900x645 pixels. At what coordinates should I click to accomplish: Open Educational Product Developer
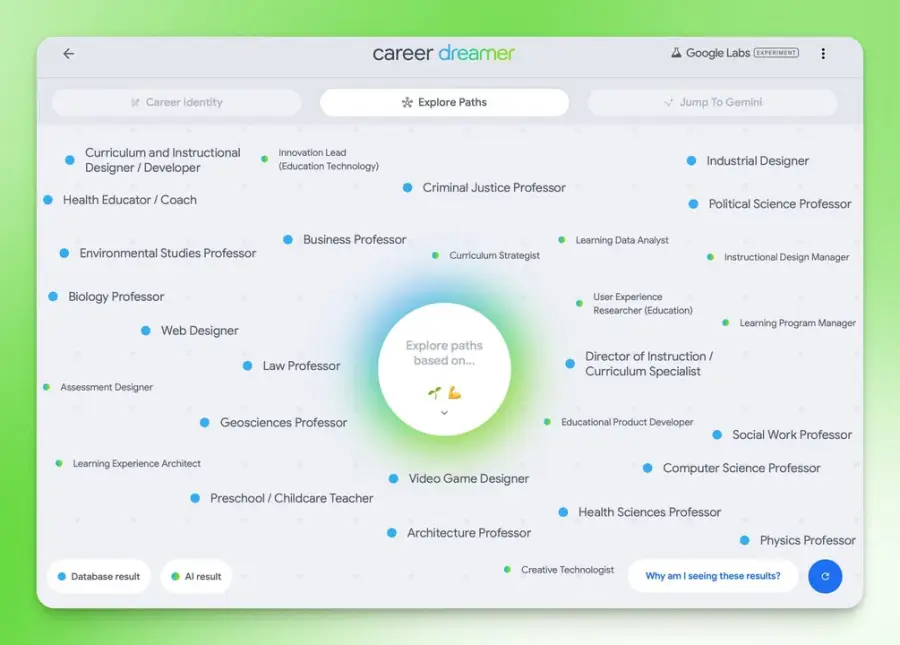(x=619, y=422)
